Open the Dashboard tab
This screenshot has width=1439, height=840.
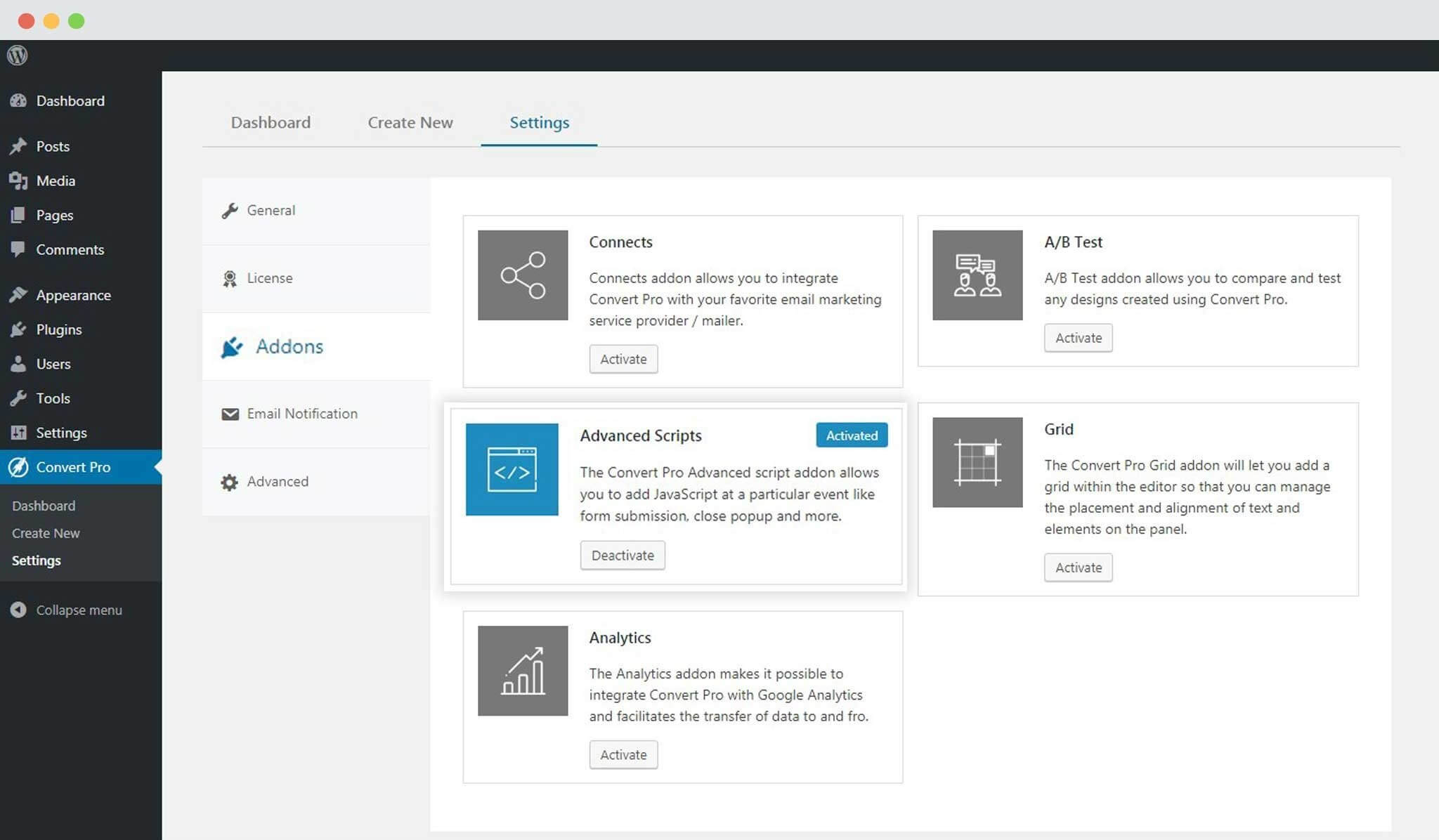tap(271, 122)
